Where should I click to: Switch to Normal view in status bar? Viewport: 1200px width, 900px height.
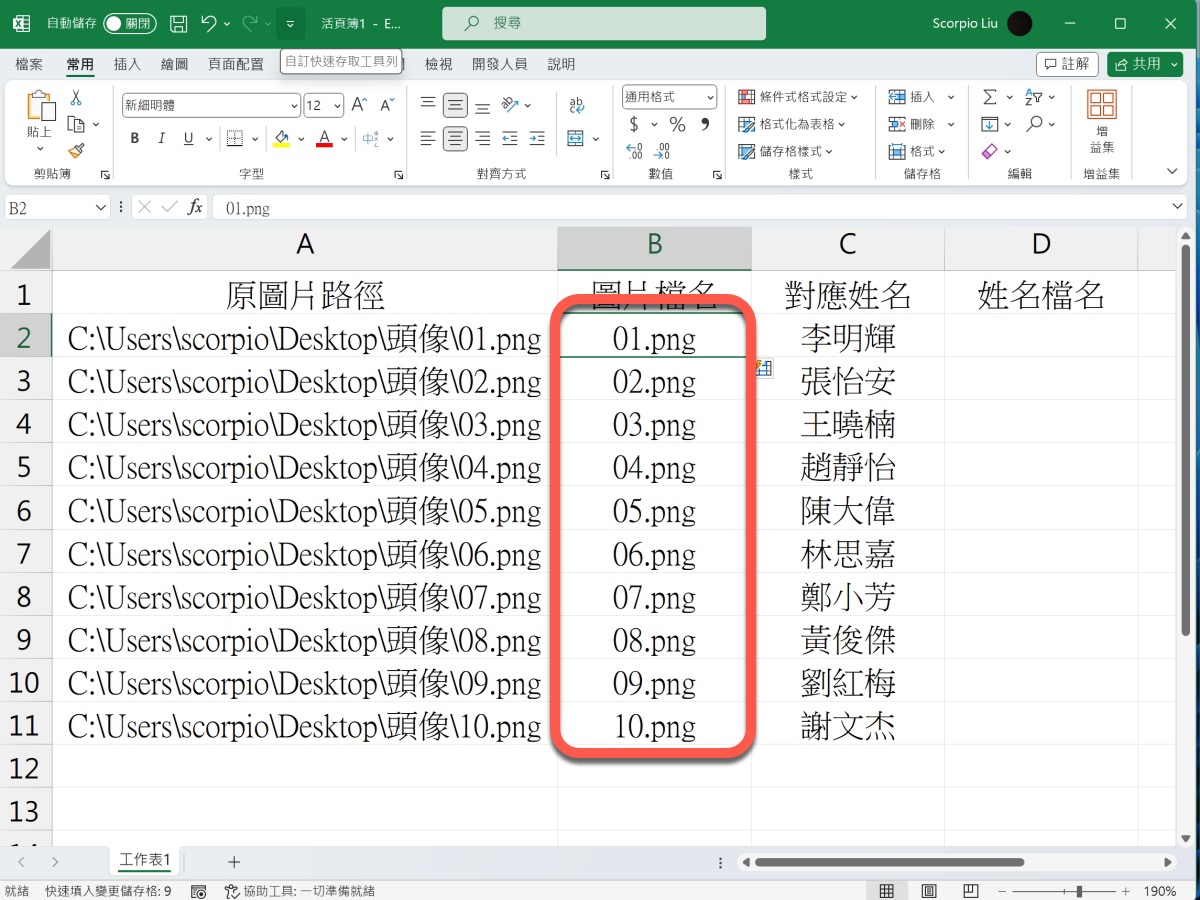click(887, 890)
